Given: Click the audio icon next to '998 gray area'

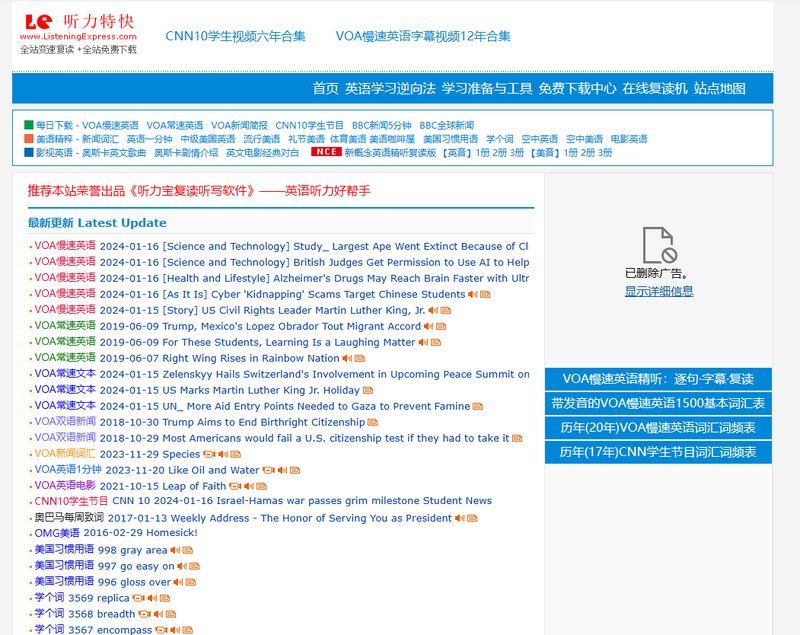Looking at the screenshot, I should (175, 550).
